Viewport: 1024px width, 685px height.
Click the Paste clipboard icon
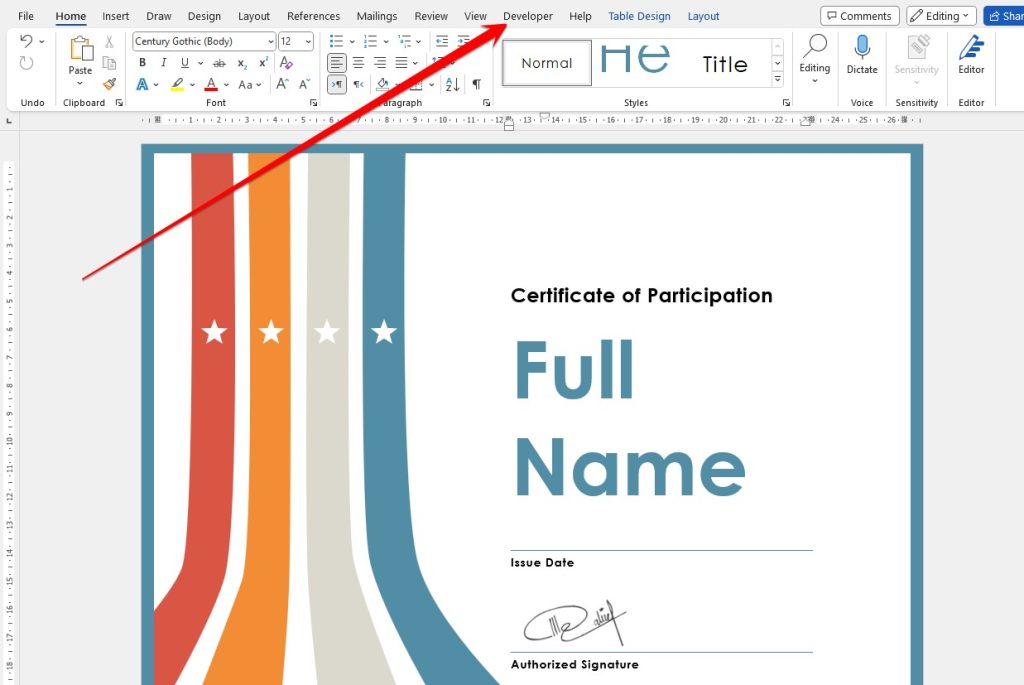pyautogui.click(x=81, y=49)
